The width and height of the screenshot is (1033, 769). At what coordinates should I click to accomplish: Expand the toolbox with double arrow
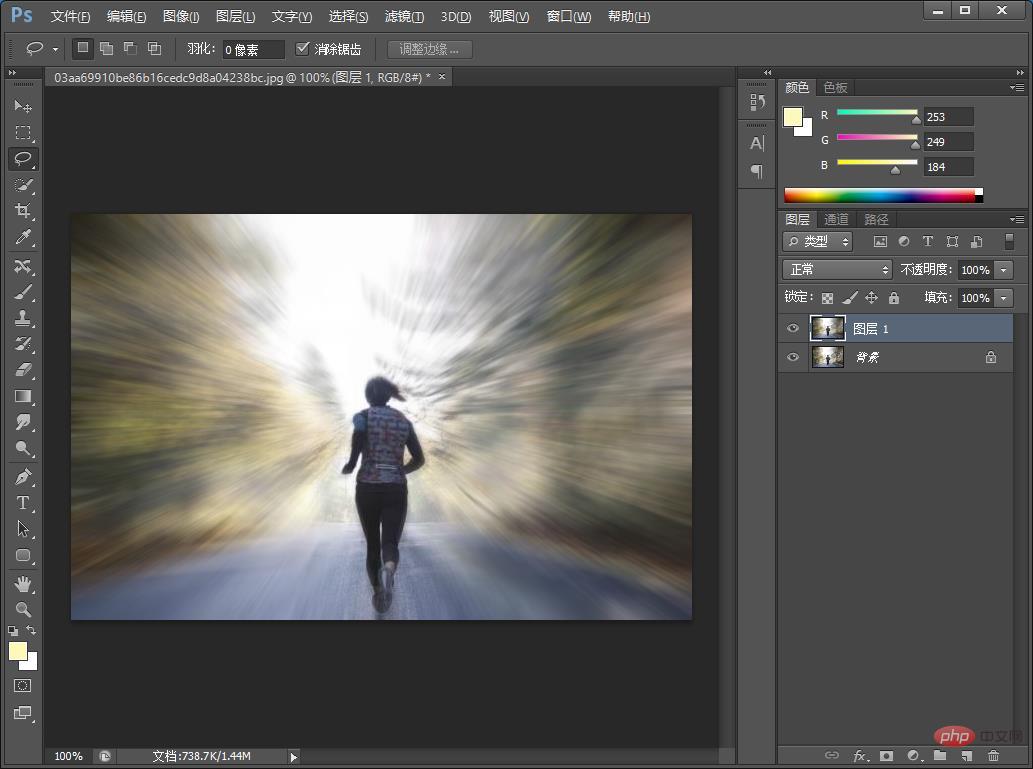pyautogui.click(x=12, y=72)
